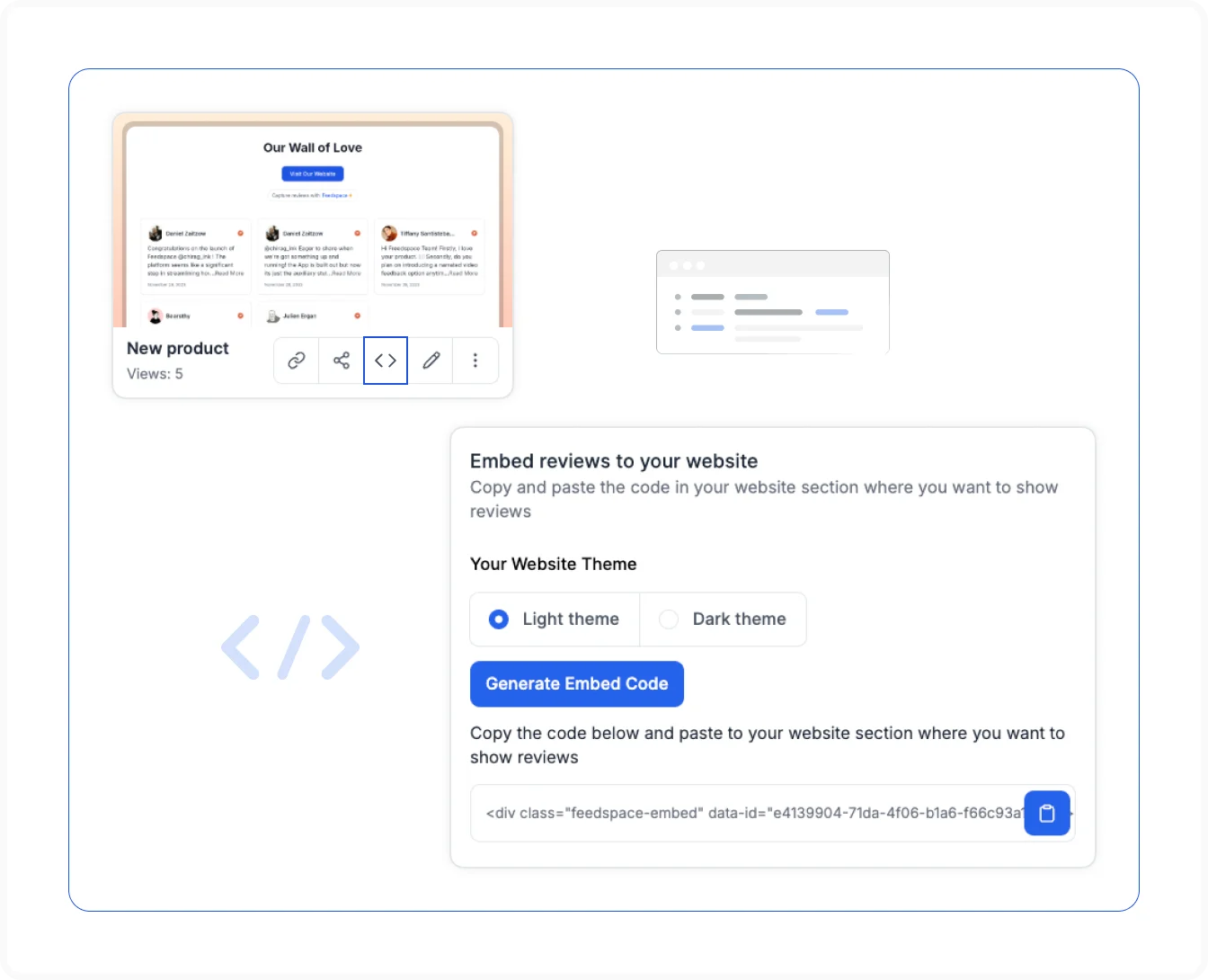1208x980 pixels.
Task: Click the source badge on Julien Ergan's review
Action: click(357, 316)
